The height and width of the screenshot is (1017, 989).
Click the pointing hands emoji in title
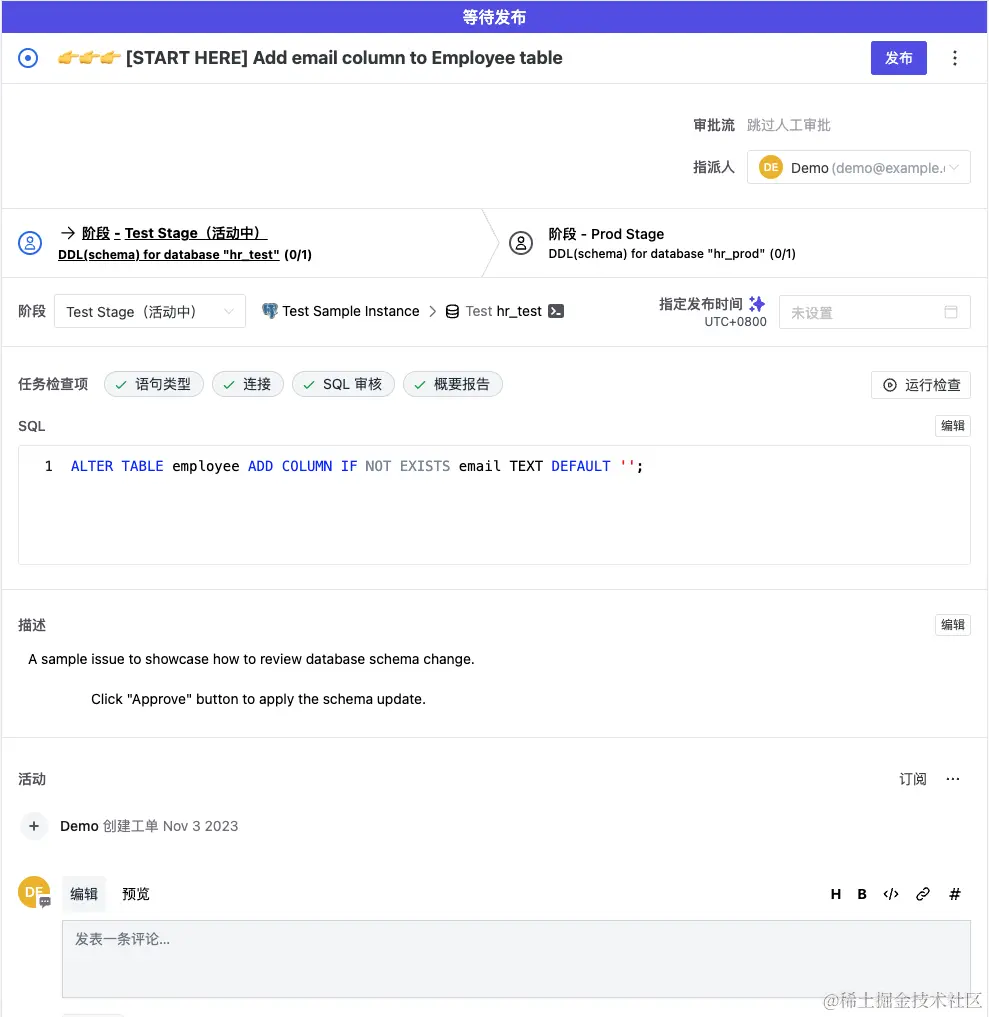[x=89, y=58]
